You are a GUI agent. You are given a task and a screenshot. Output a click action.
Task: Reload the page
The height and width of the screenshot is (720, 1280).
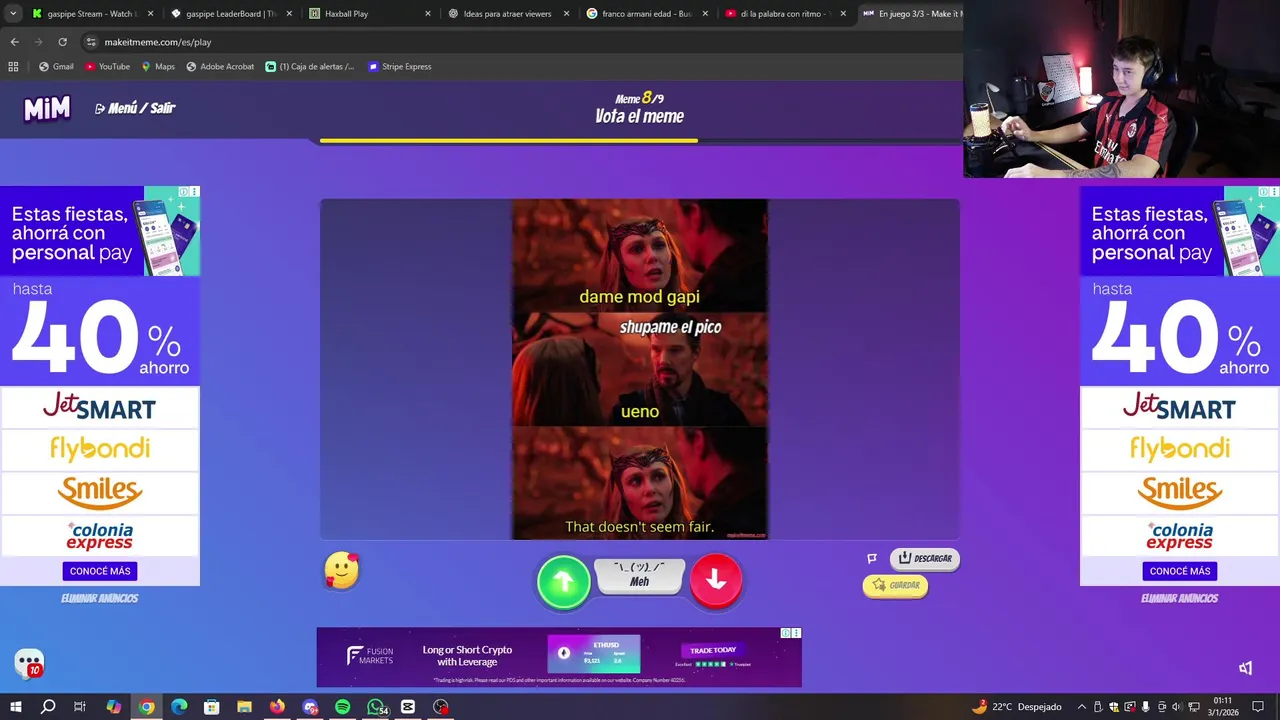click(62, 42)
